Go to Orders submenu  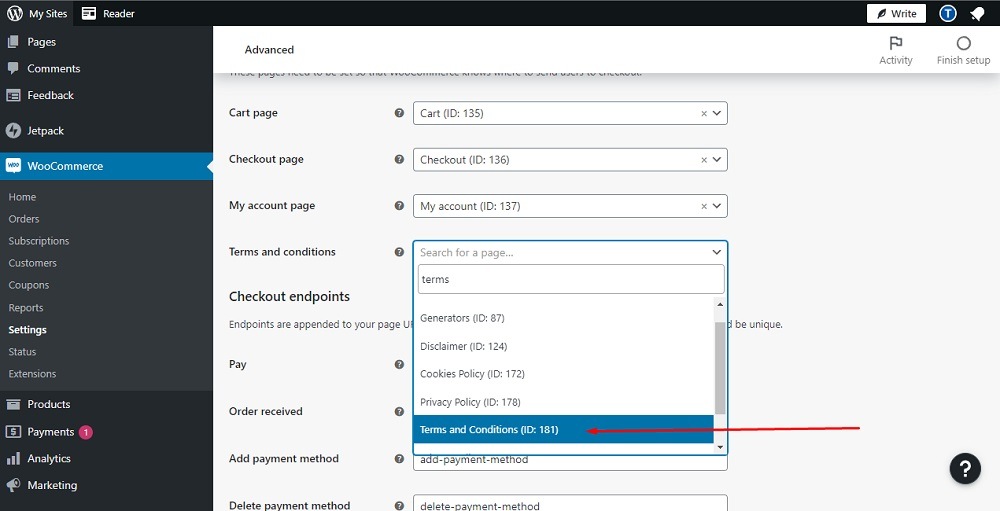(x=24, y=219)
